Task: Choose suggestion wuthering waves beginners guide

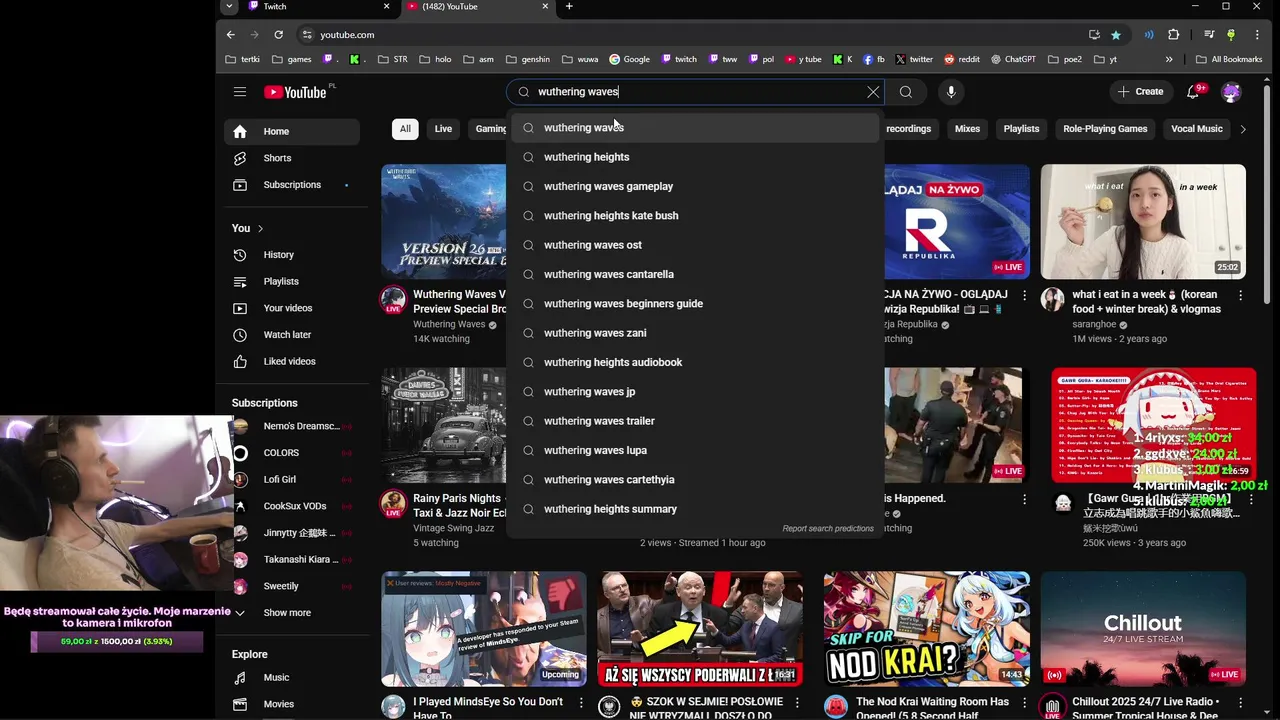Action: [x=694, y=304]
